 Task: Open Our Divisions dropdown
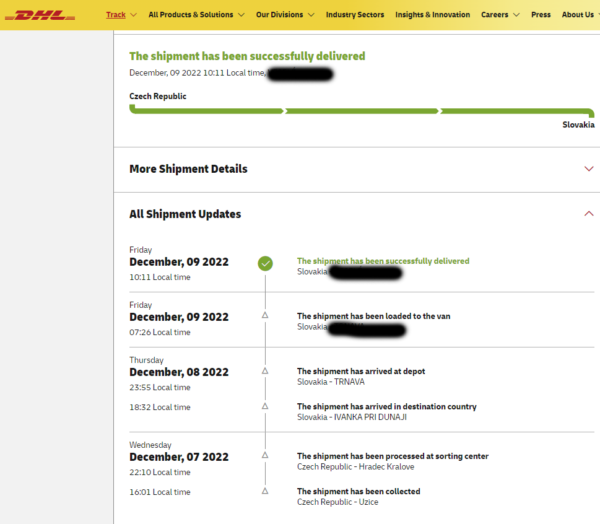284,15
